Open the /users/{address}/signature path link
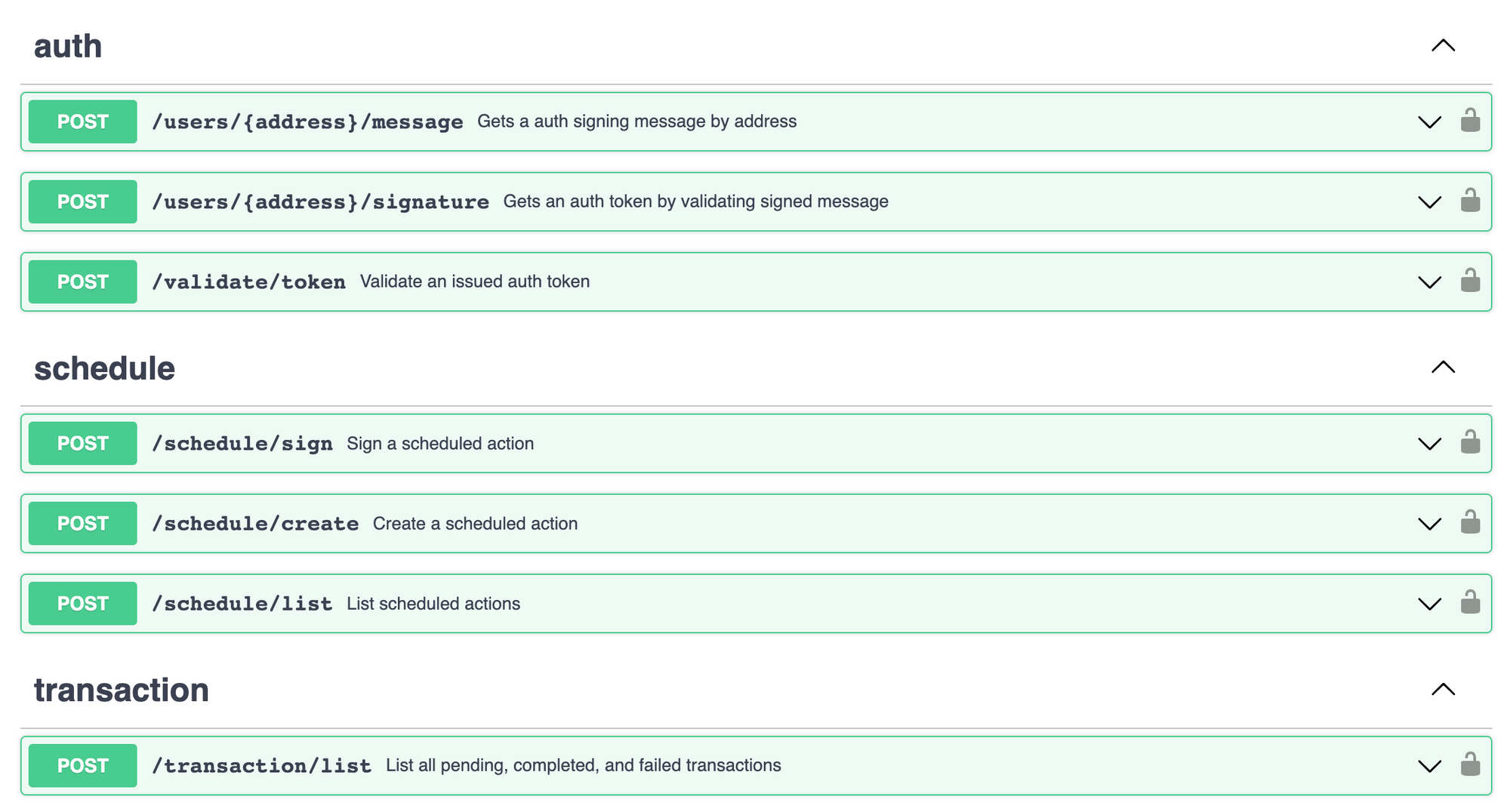Viewport: 1510px width, 812px height. [320, 201]
